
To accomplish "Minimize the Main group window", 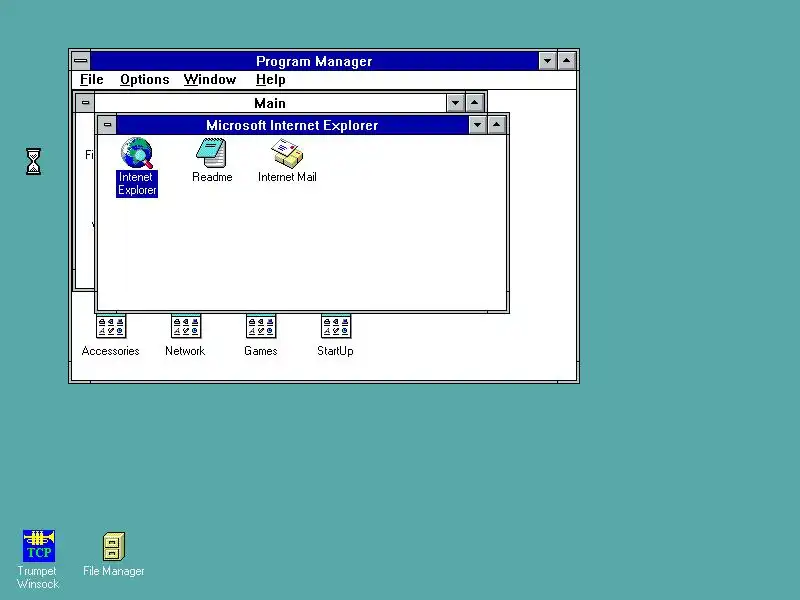I will click(455, 103).
